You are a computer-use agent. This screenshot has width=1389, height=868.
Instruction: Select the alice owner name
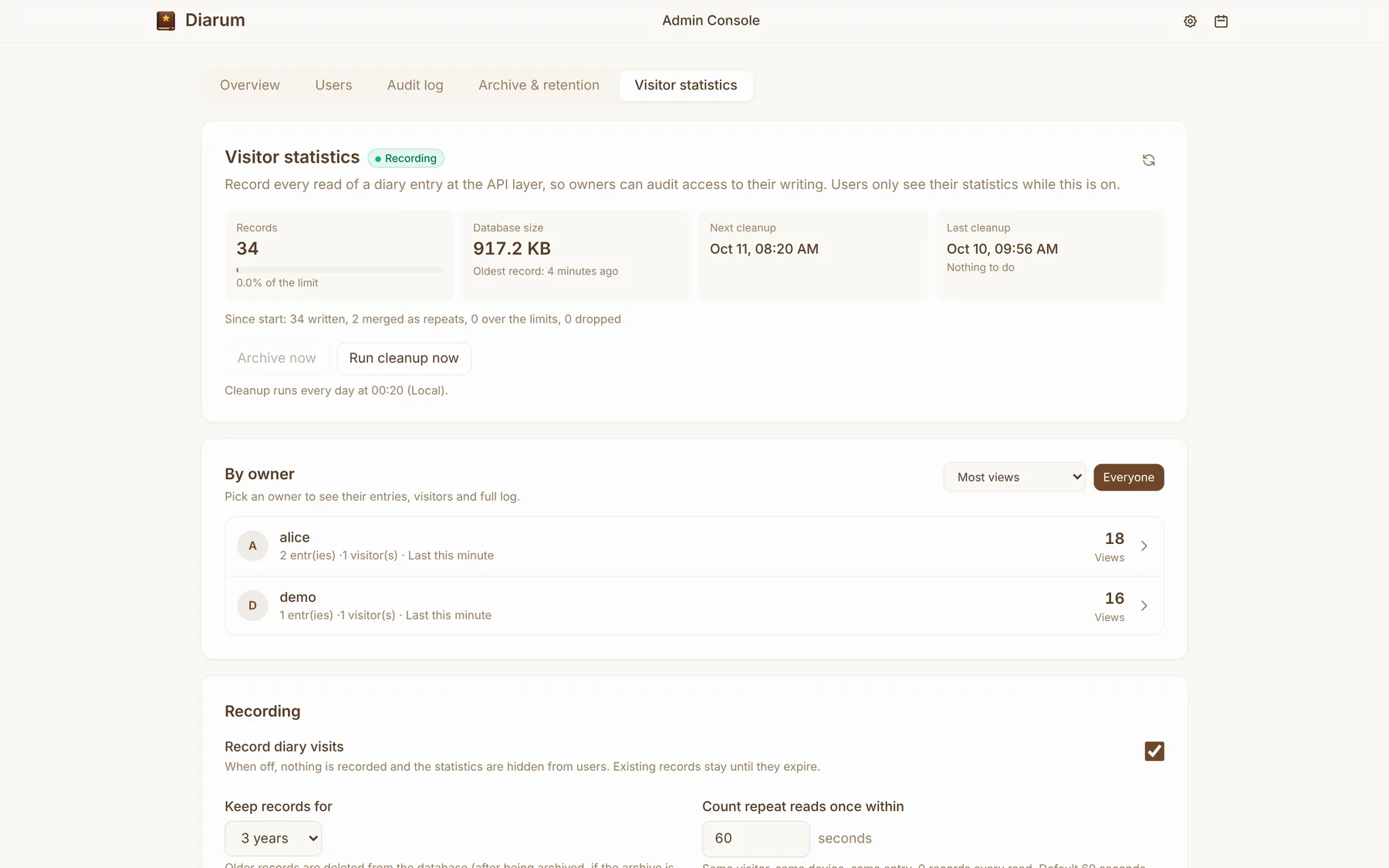pyautogui.click(x=295, y=538)
